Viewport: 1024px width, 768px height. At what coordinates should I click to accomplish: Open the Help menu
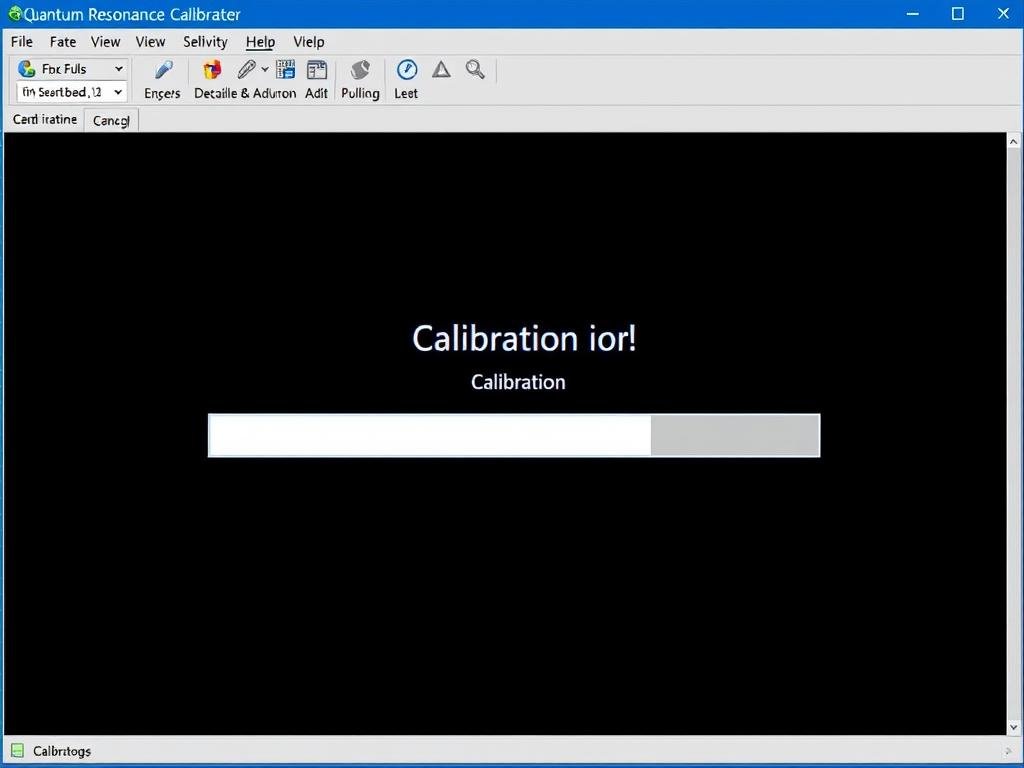[x=260, y=42]
